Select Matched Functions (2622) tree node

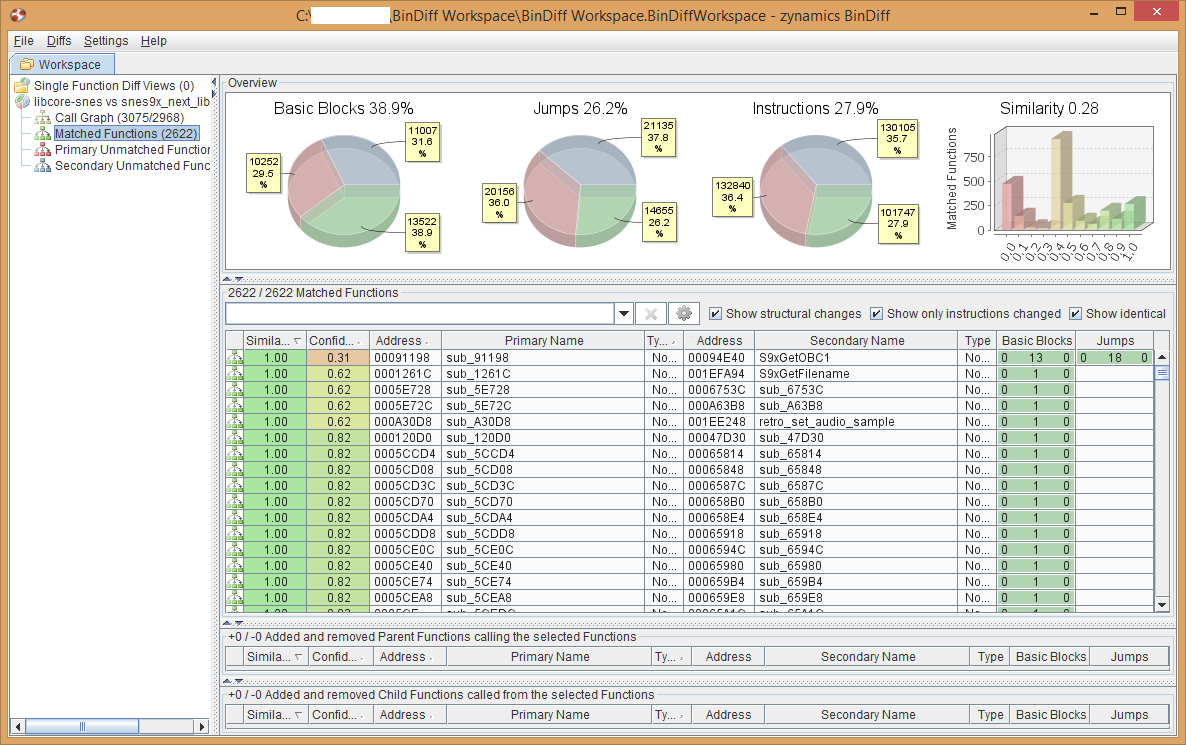click(x=126, y=133)
